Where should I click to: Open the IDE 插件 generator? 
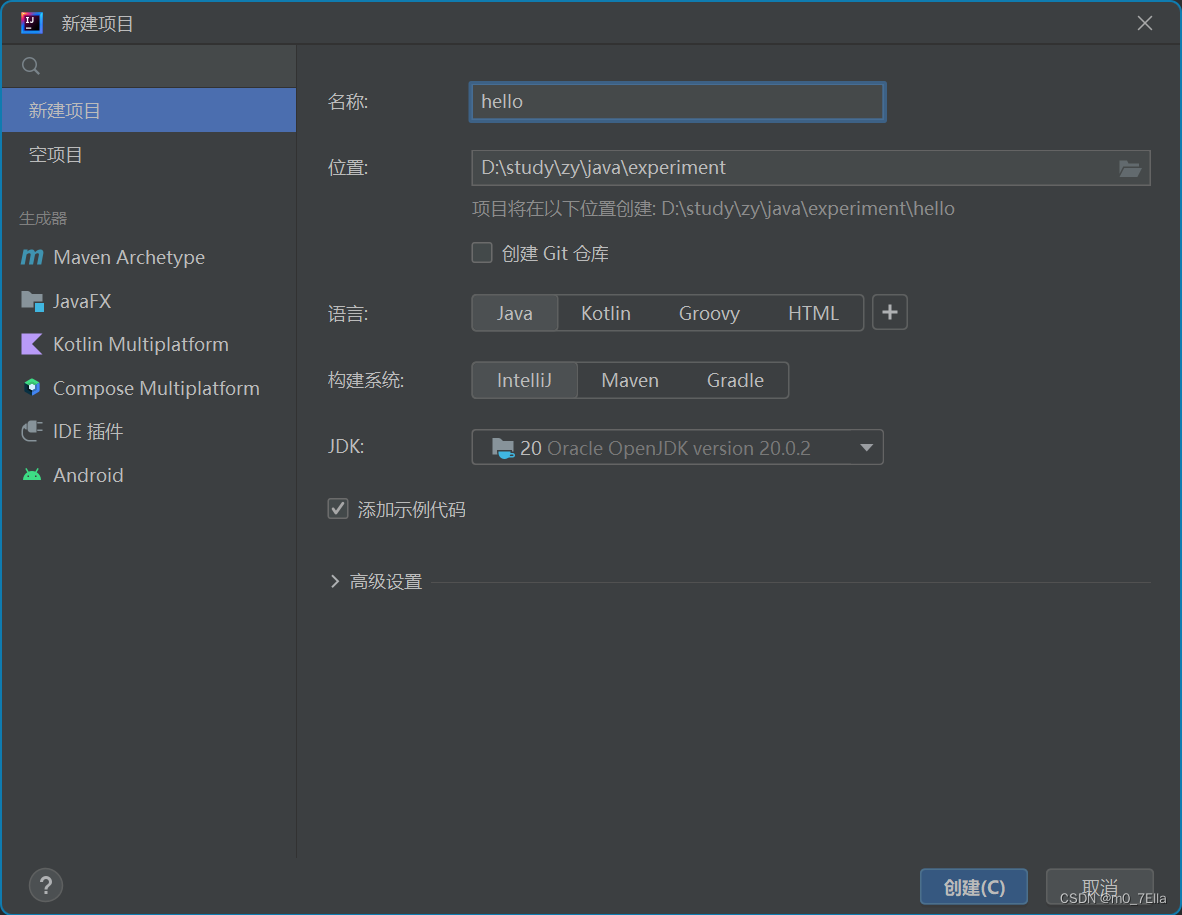click(x=31, y=431)
